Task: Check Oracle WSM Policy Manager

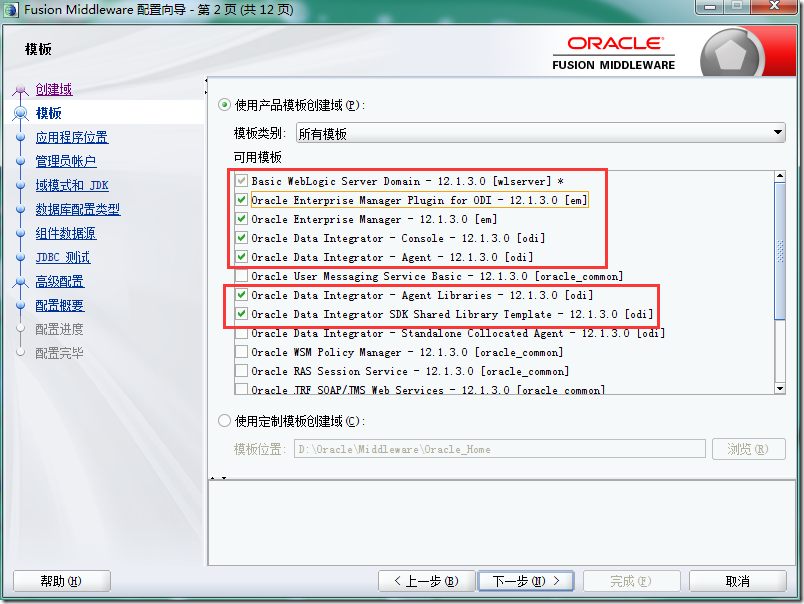Action: [242, 352]
